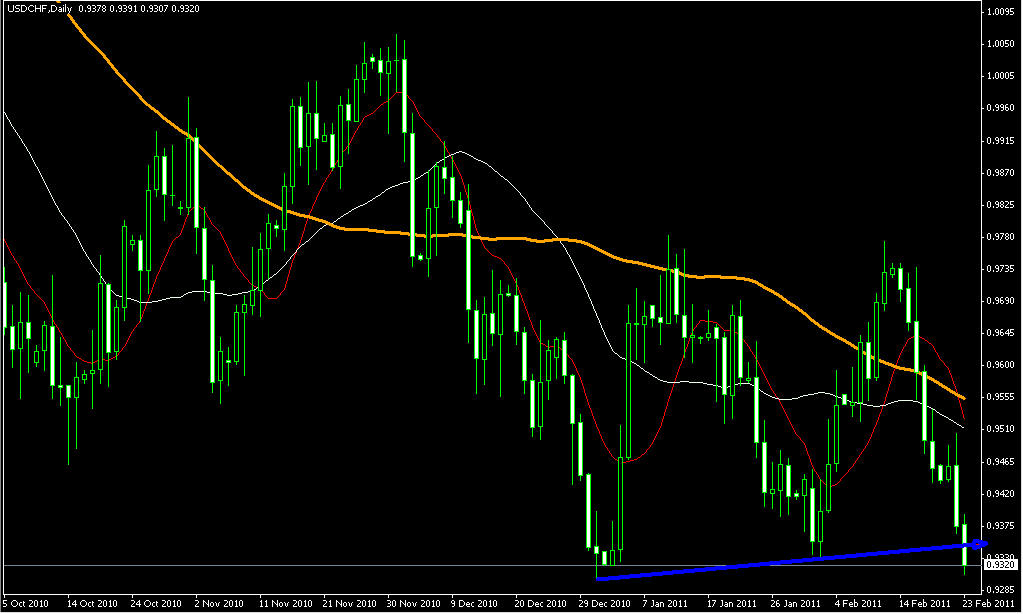This screenshot has width=1023, height=614.
Task: Select the 23 Feb 2011 date label
Action: (x=990, y=604)
